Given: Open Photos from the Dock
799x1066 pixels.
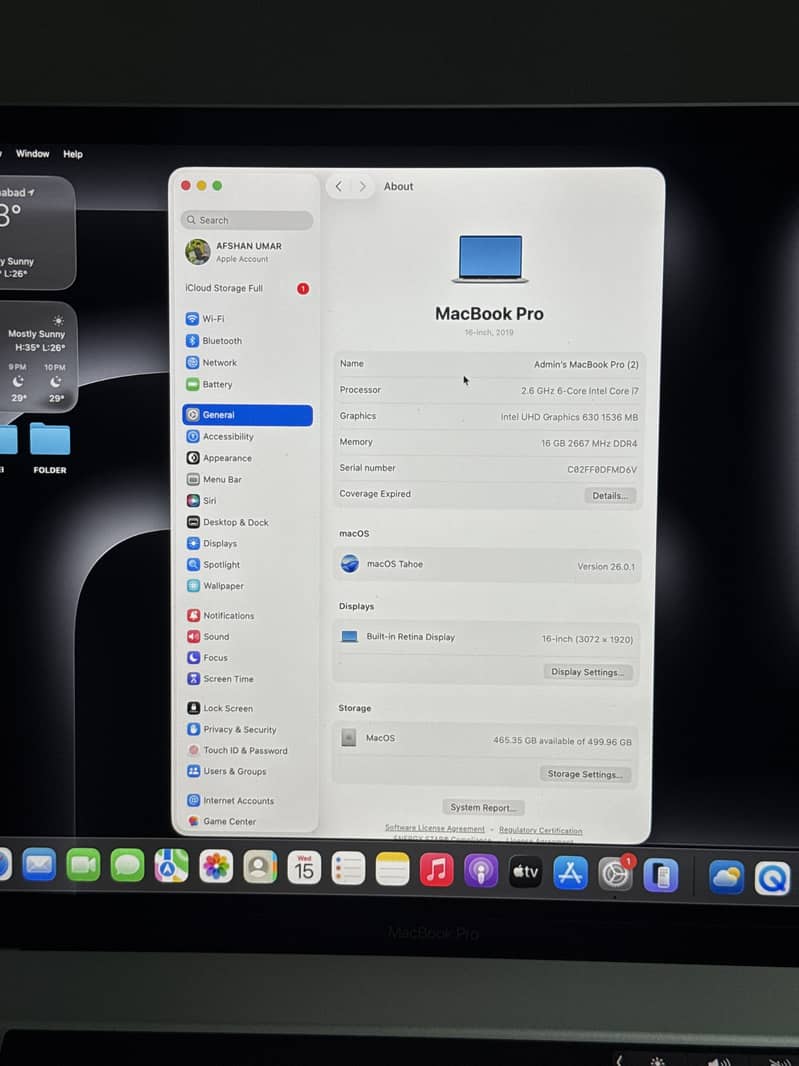Looking at the screenshot, I should tap(216, 867).
